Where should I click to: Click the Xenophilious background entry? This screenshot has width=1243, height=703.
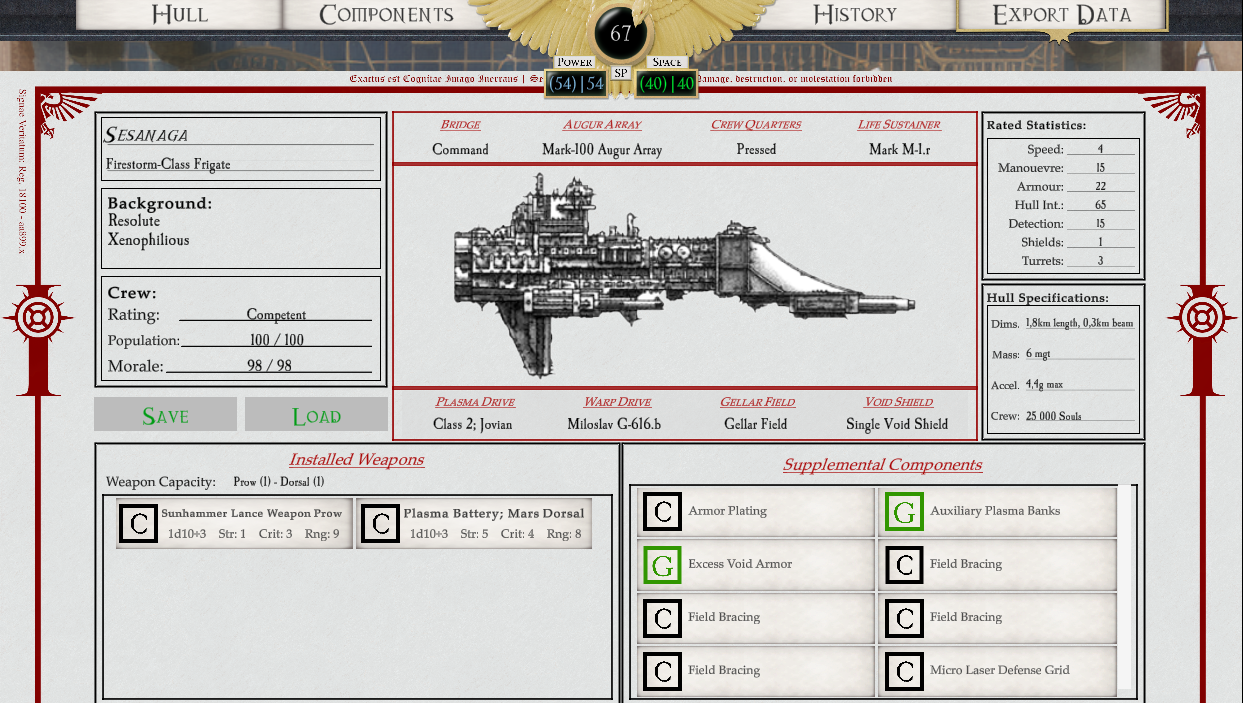click(x=148, y=240)
